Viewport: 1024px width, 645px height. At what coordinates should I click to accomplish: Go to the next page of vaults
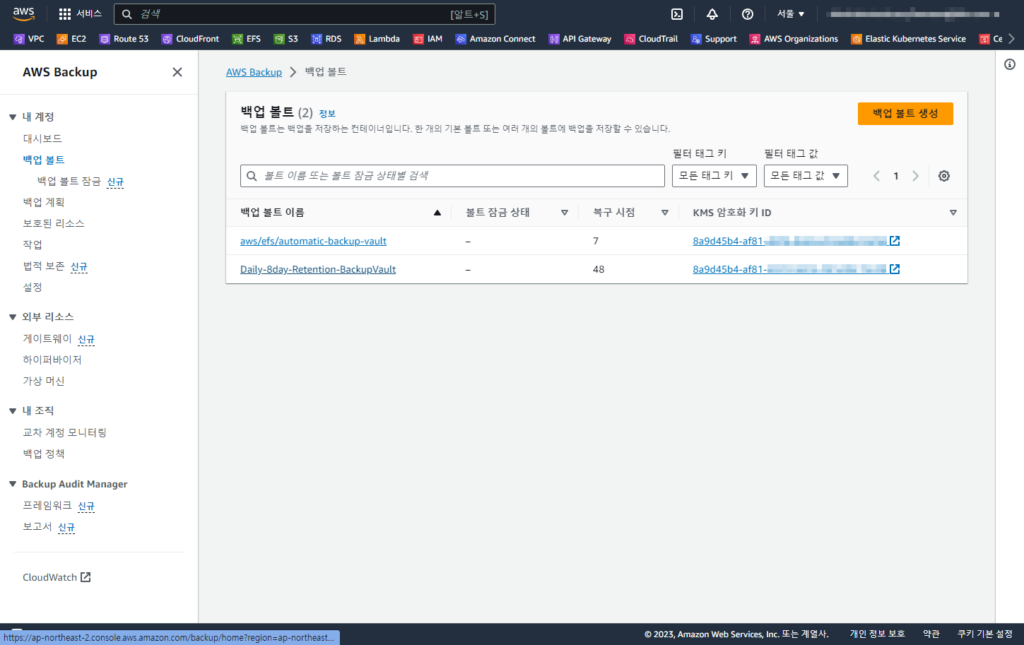click(x=915, y=176)
